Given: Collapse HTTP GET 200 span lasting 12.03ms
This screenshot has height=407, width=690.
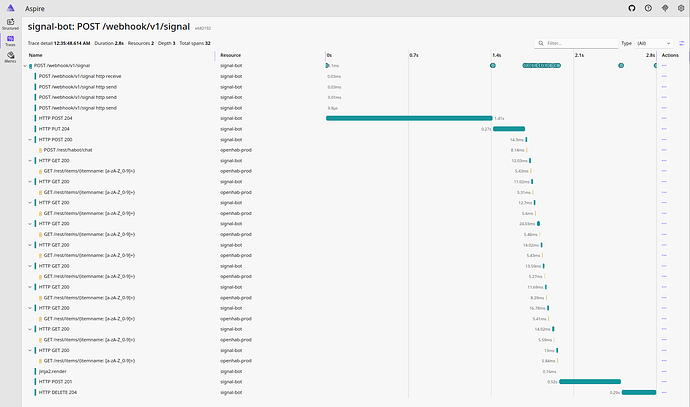Looking at the screenshot, I should pyautogui.click(x=30, y=161).
